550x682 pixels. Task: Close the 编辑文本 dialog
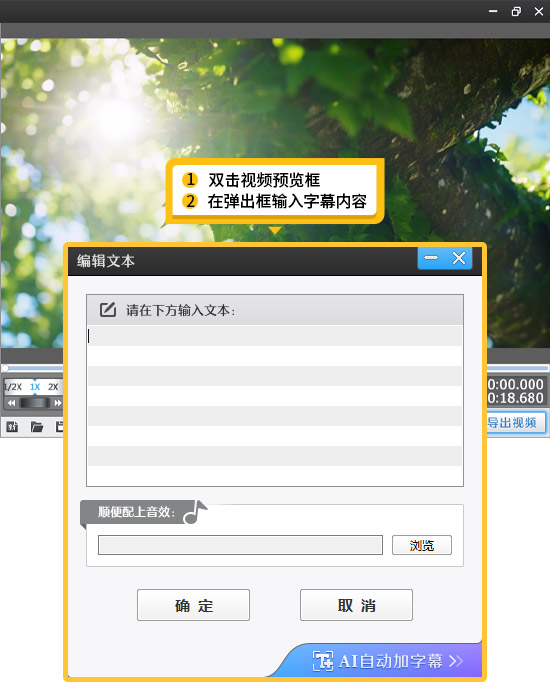pyautogui.click(x=459, y=258)
